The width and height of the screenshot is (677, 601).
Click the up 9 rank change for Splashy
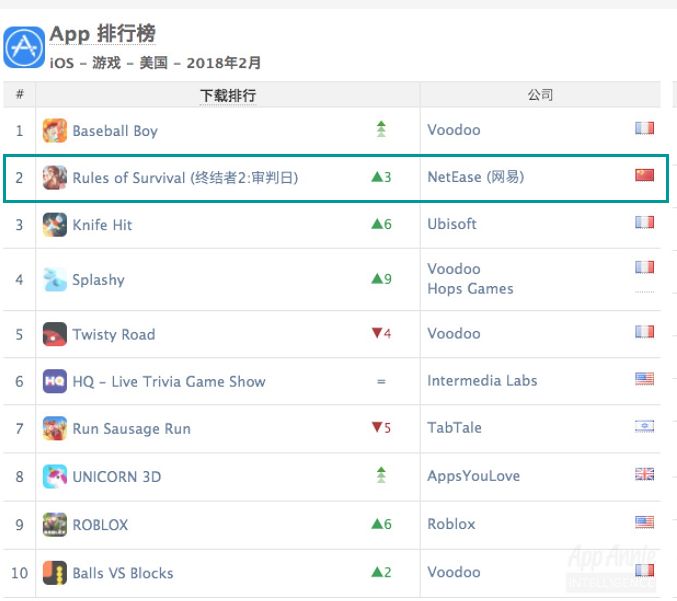(x=381, y=279)
